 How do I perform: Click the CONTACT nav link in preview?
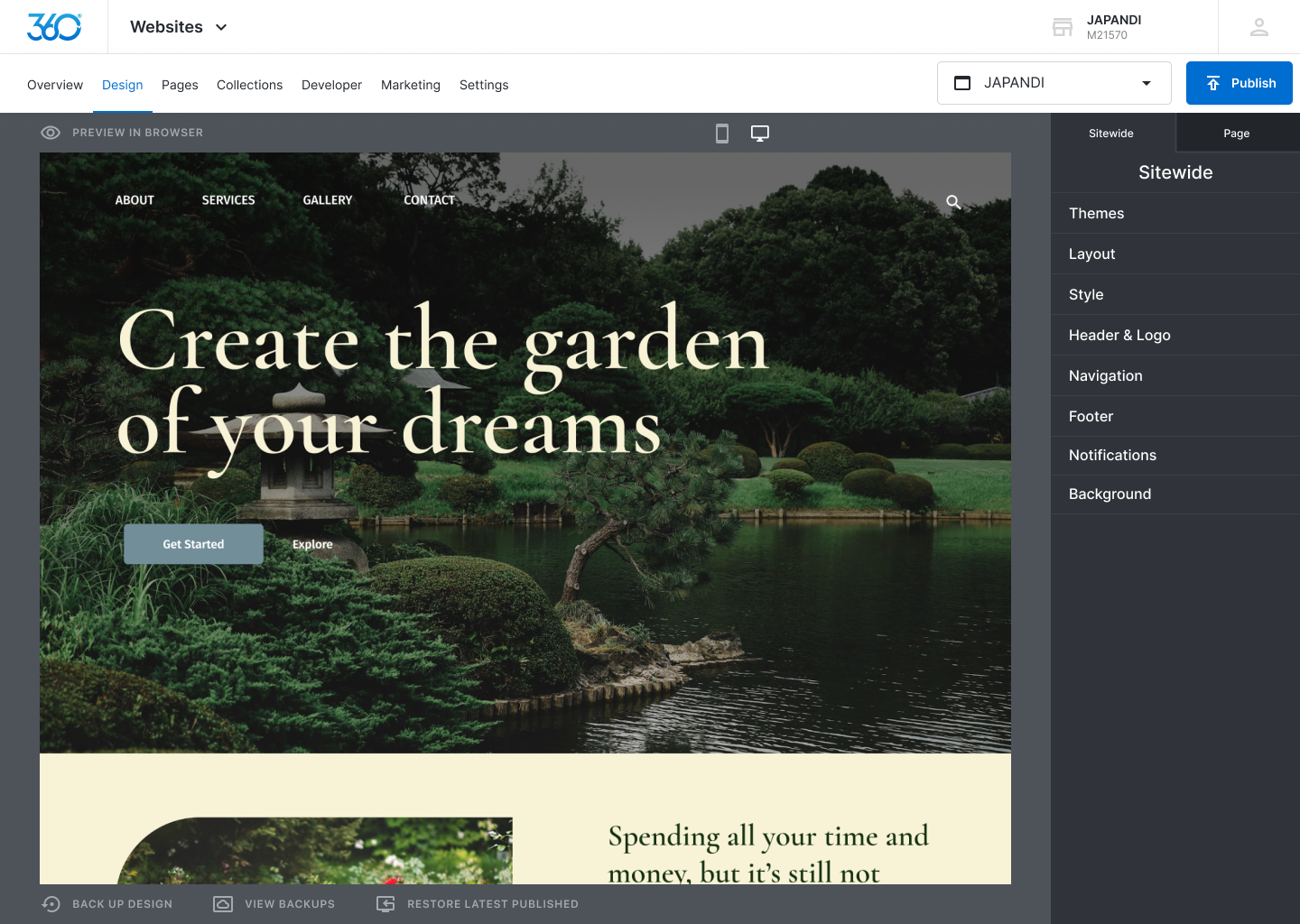point(430,200)
